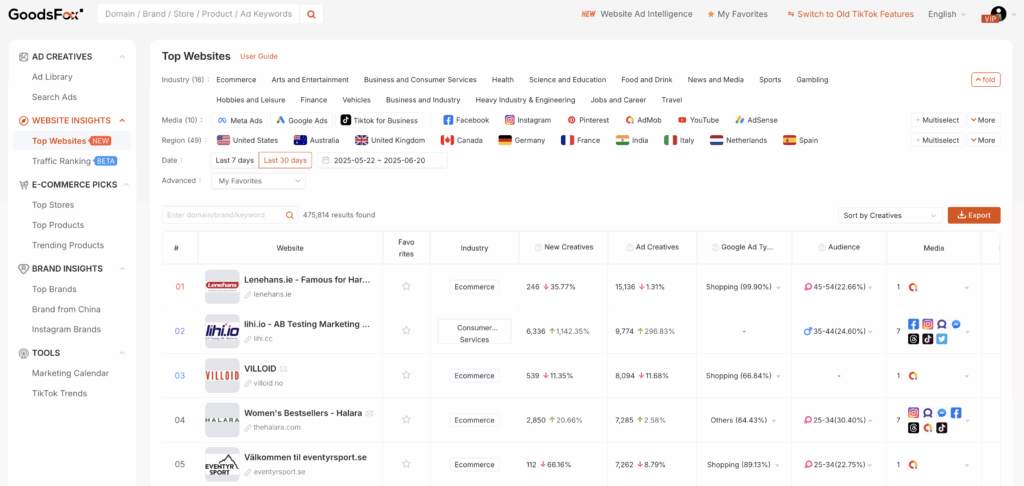
Task: Click the orange search magnifier button
Action: (x=311, y=14)
